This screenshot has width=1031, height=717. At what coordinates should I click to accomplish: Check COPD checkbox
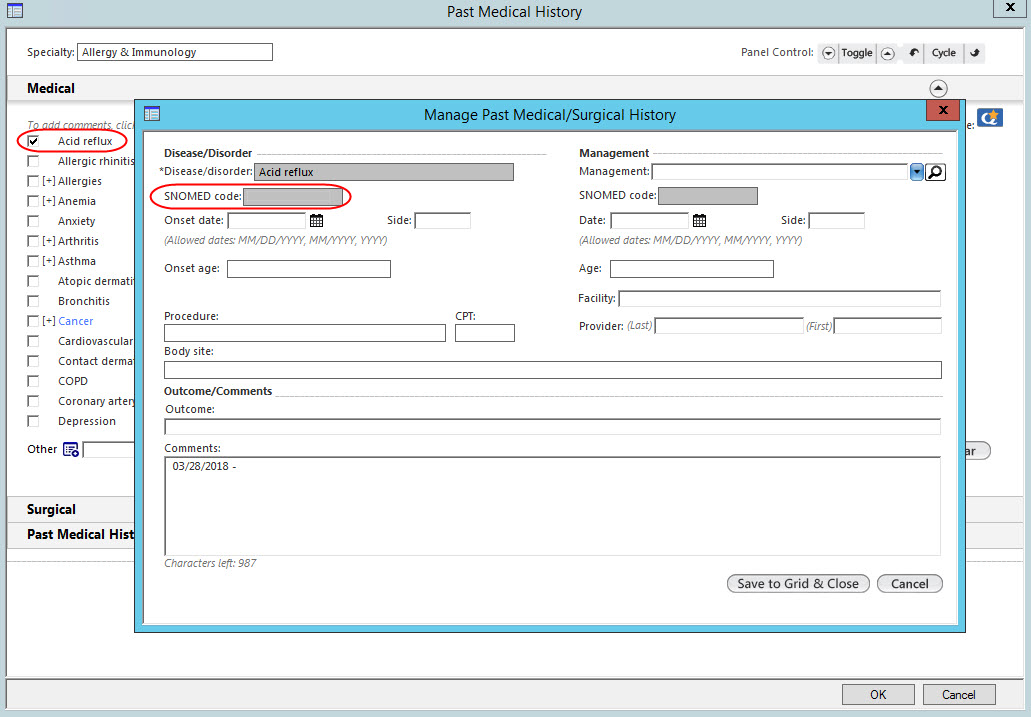[x=33, y=381]
